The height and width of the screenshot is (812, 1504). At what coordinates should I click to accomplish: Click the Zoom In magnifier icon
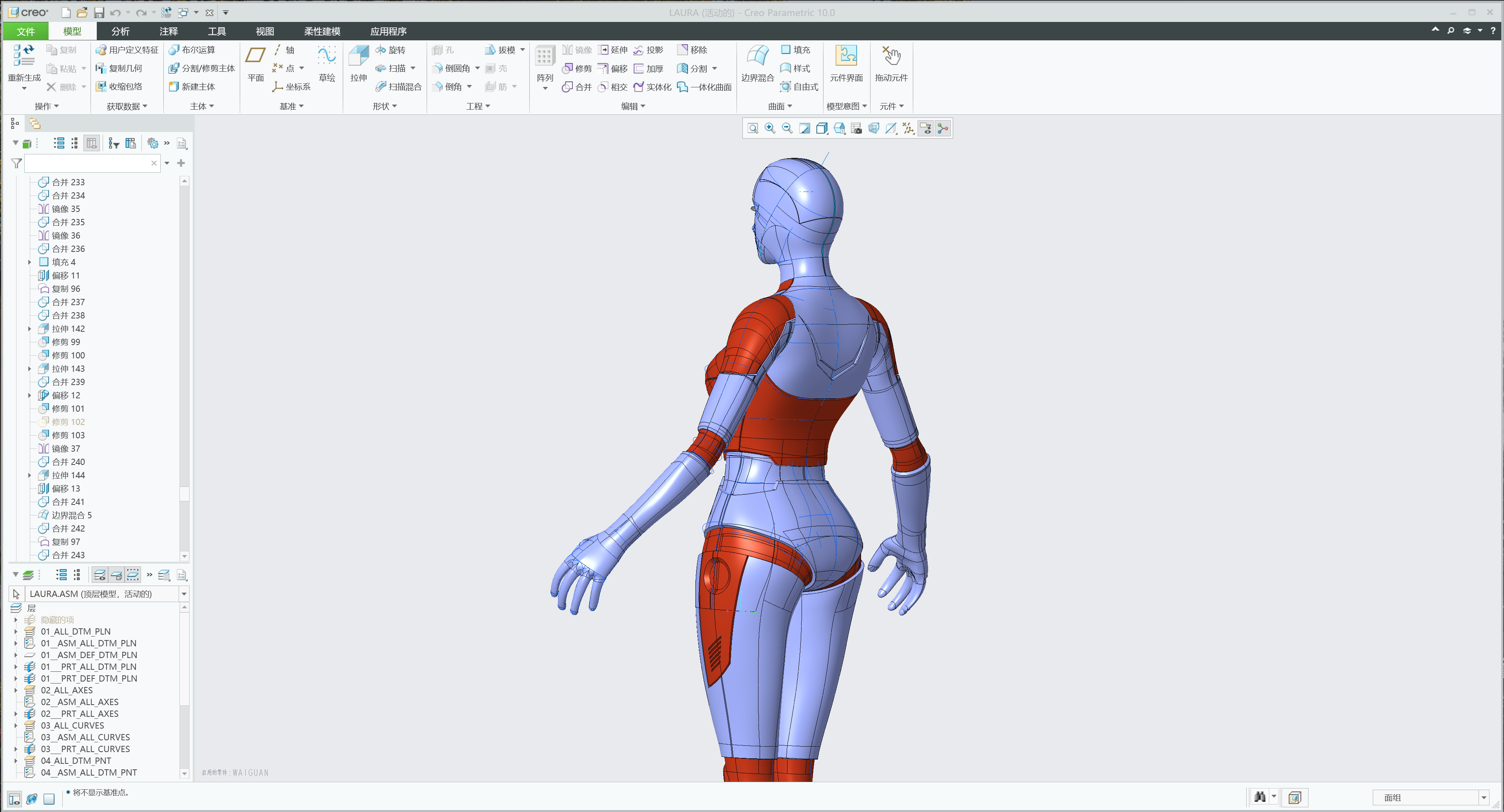point(769,128)
